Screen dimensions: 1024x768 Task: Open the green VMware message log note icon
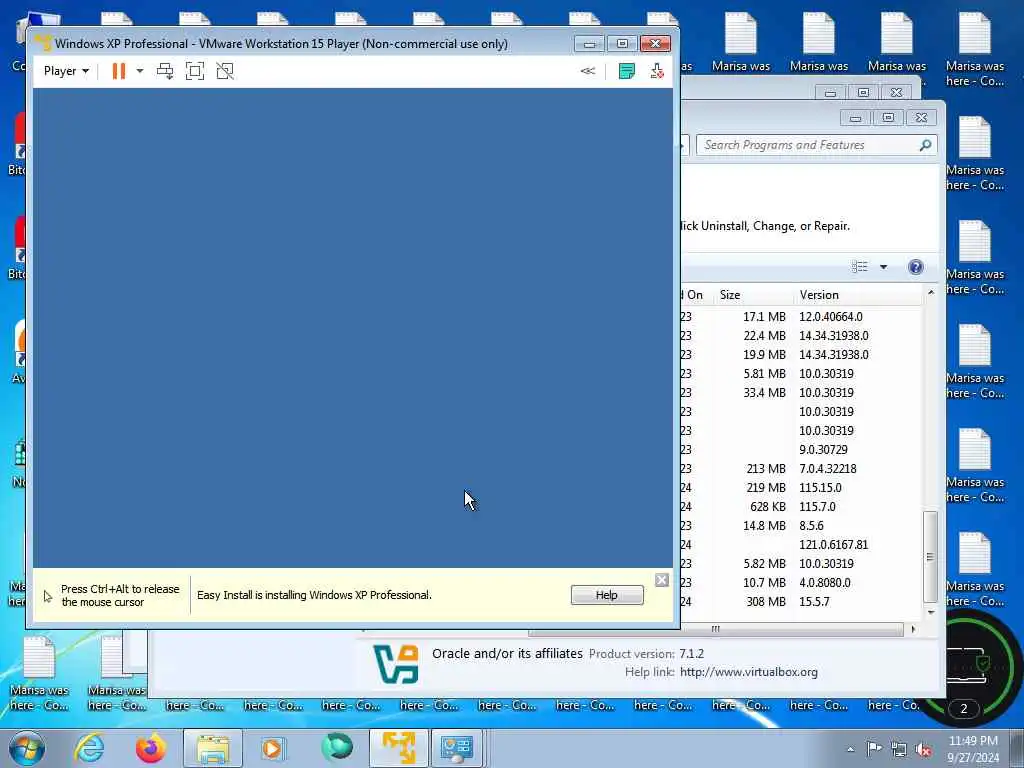(x=627, y=71)
